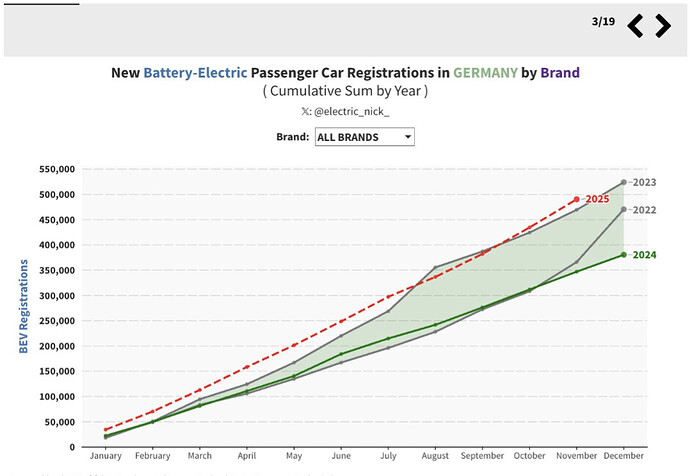Go to the next slide arrow
Viewport: 690px width, 476px height.
tap(662, 26)
